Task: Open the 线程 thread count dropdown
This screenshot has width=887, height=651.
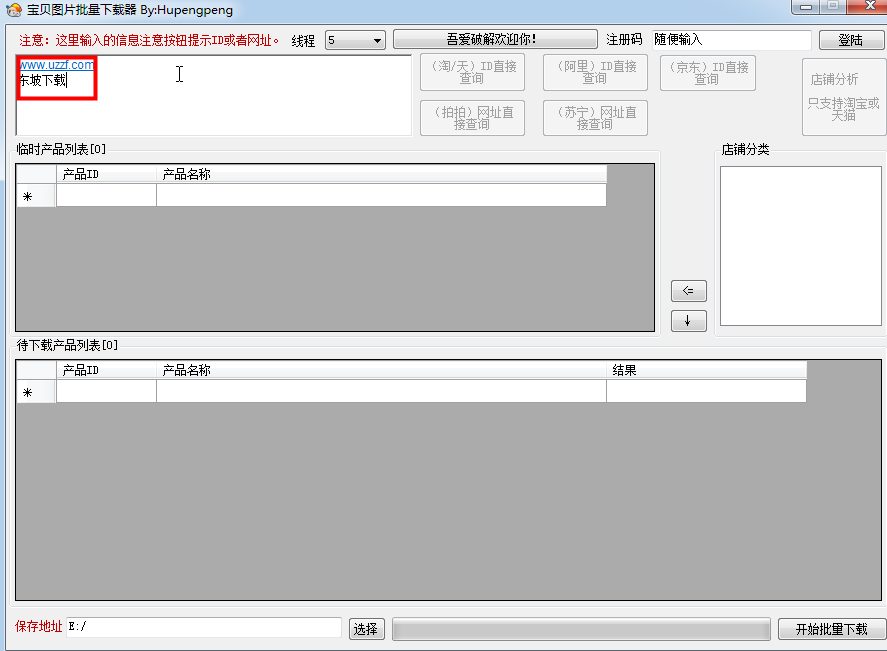Action: (355, 40)
